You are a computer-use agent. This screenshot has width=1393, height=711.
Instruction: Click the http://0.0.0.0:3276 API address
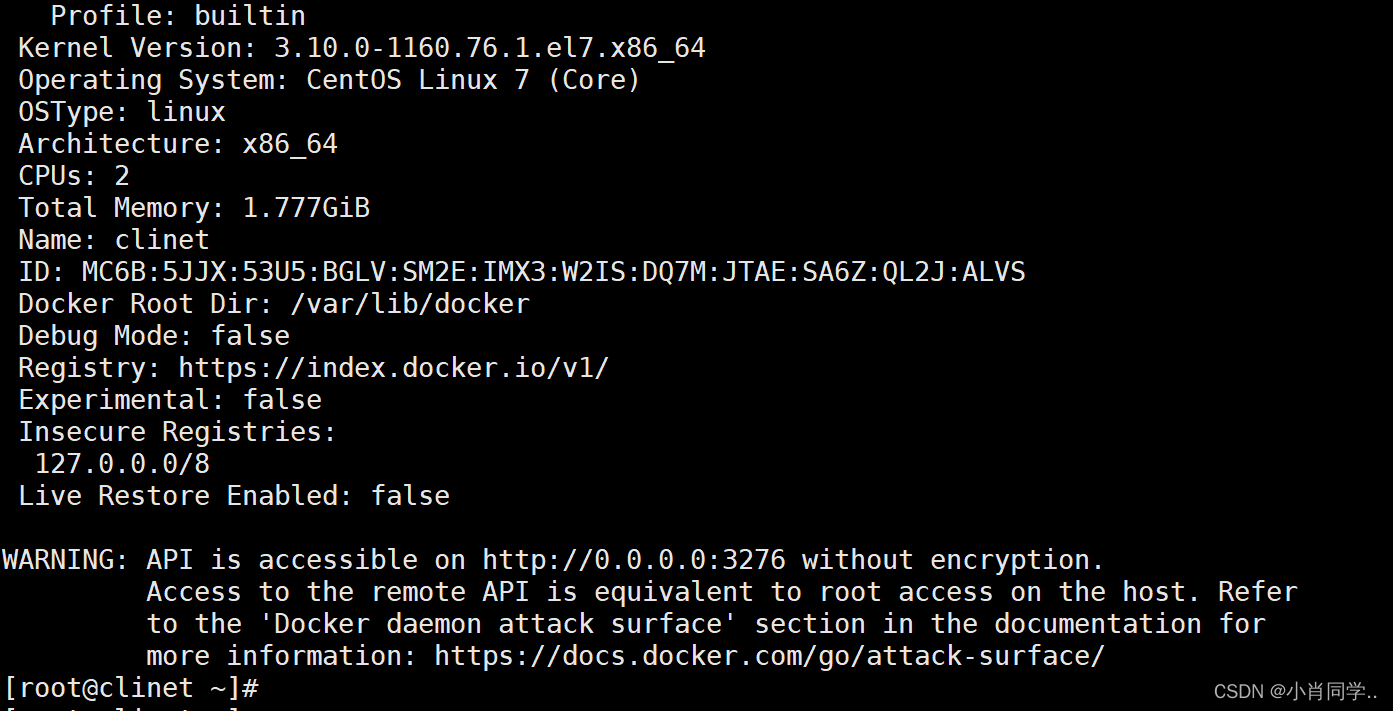pos(634,560)
